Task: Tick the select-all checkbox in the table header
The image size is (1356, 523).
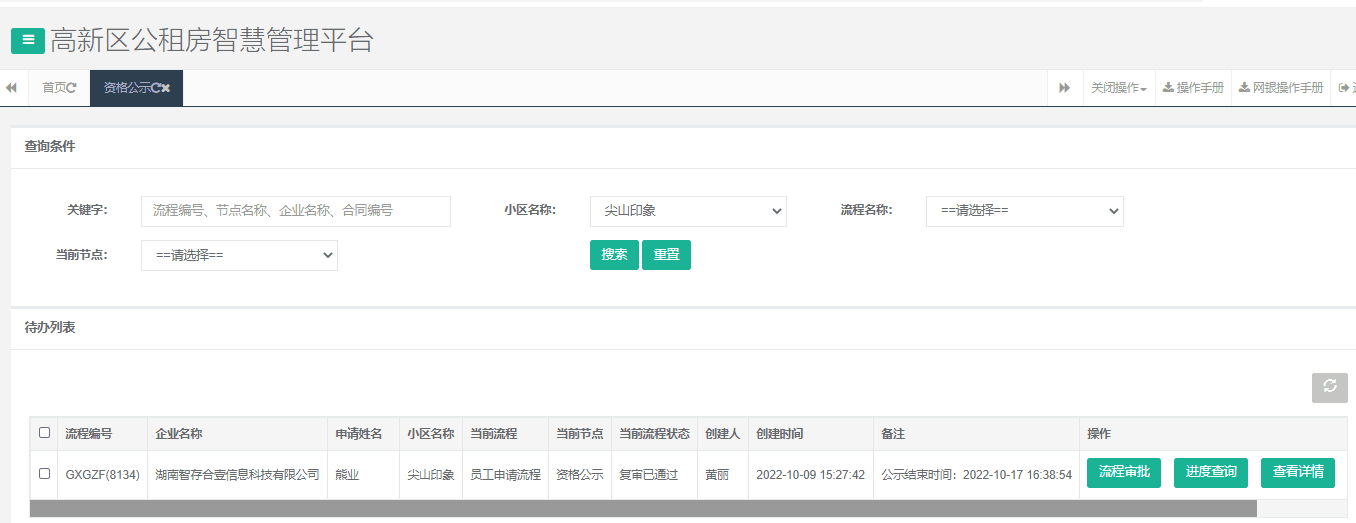Action: coord(44,433)
